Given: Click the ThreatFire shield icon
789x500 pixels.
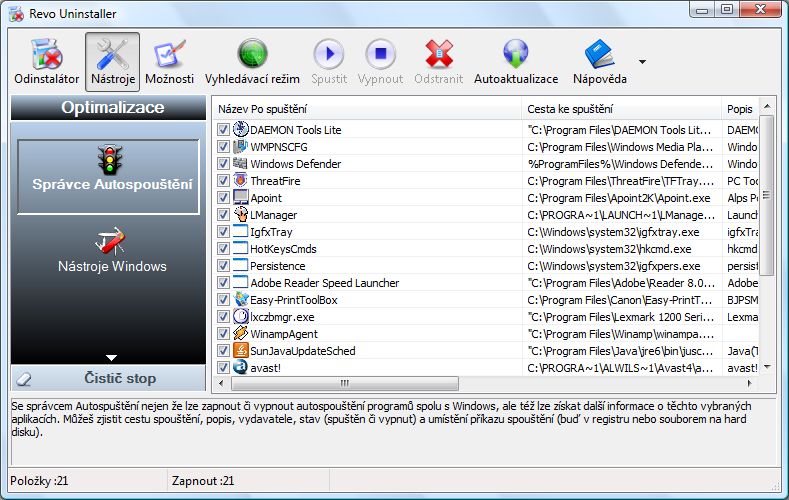Looking at the screenshot, I should point(241,180).
